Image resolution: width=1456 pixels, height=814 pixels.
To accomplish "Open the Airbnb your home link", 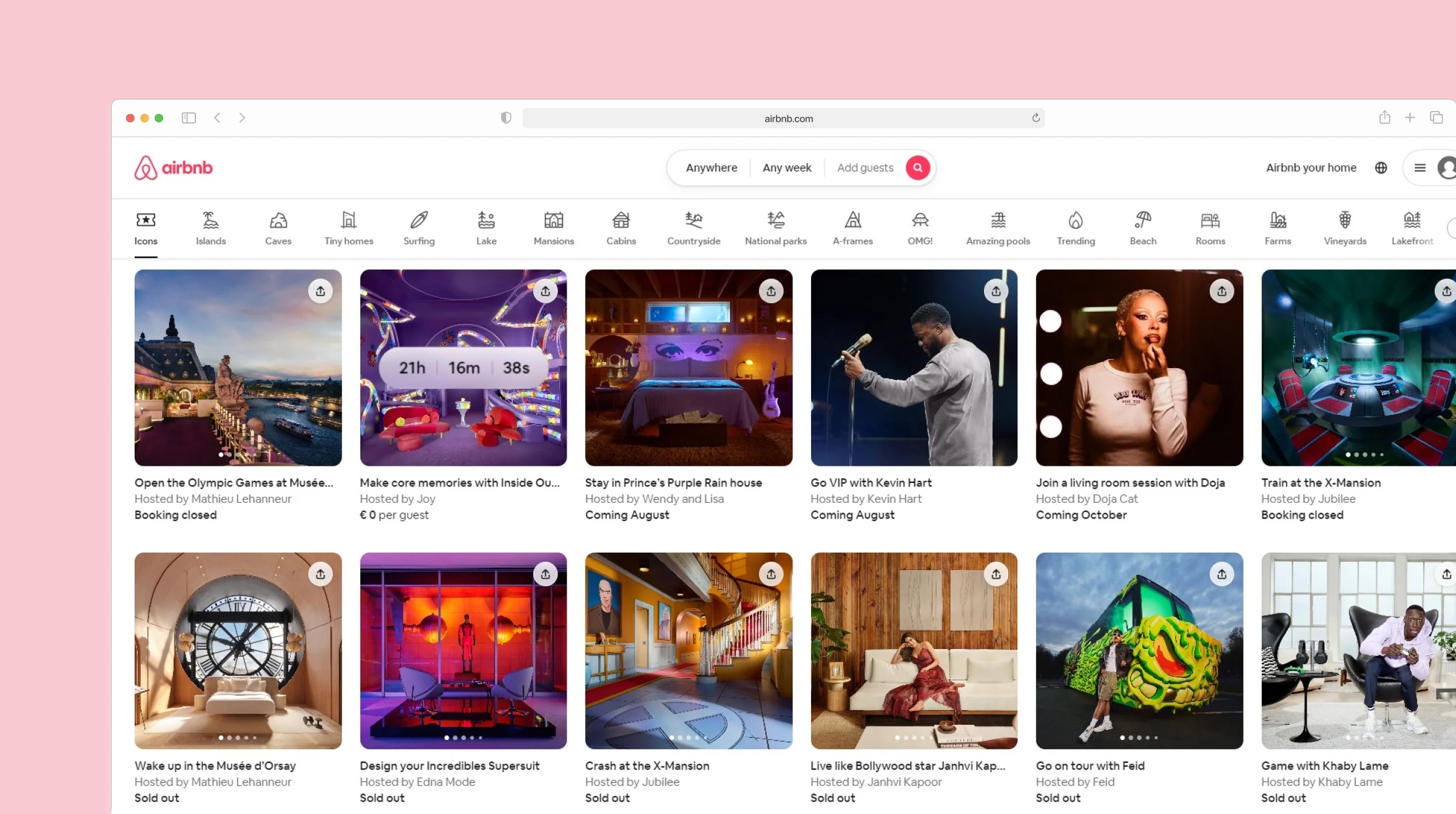I will point(1311,168).
